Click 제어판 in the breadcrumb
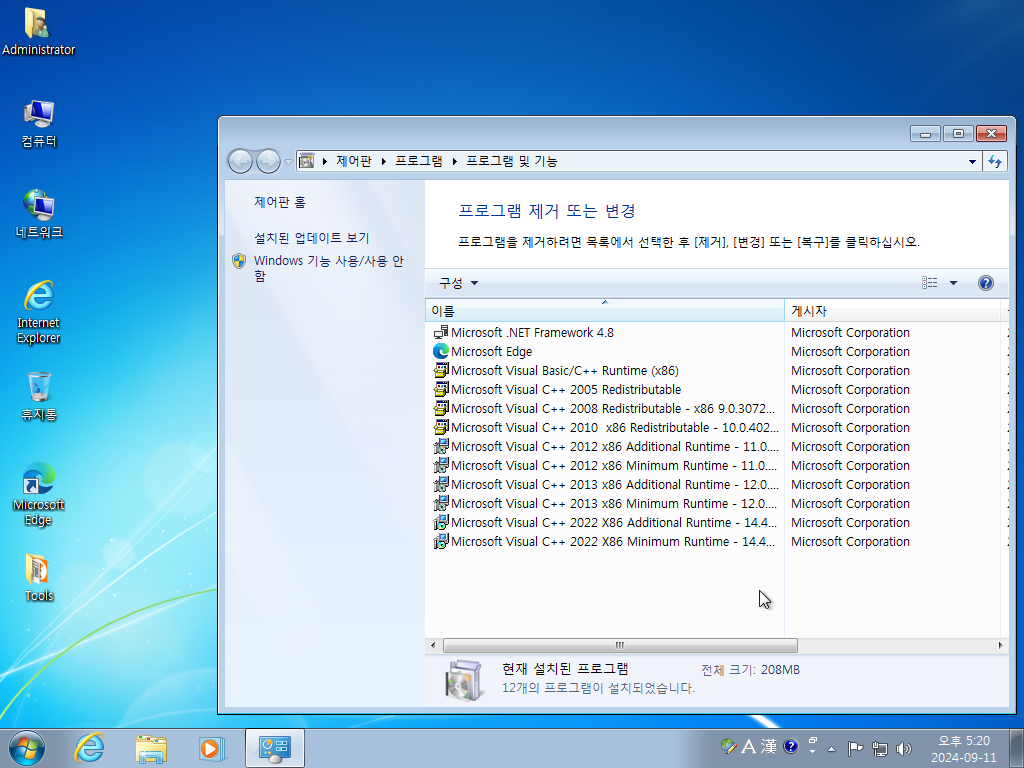This screenshot has width=1024, height=768. [x=353, y=161]
